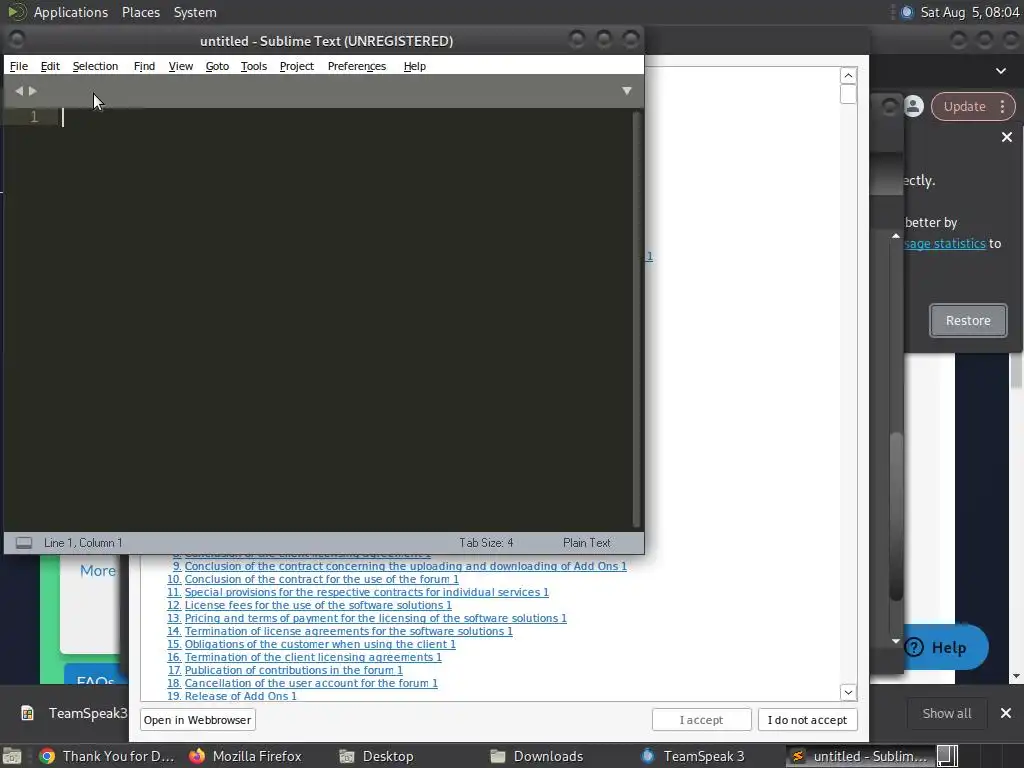Open the blue Help chat button
This screenshot has width=1024, height=768.
coord(946,647)
